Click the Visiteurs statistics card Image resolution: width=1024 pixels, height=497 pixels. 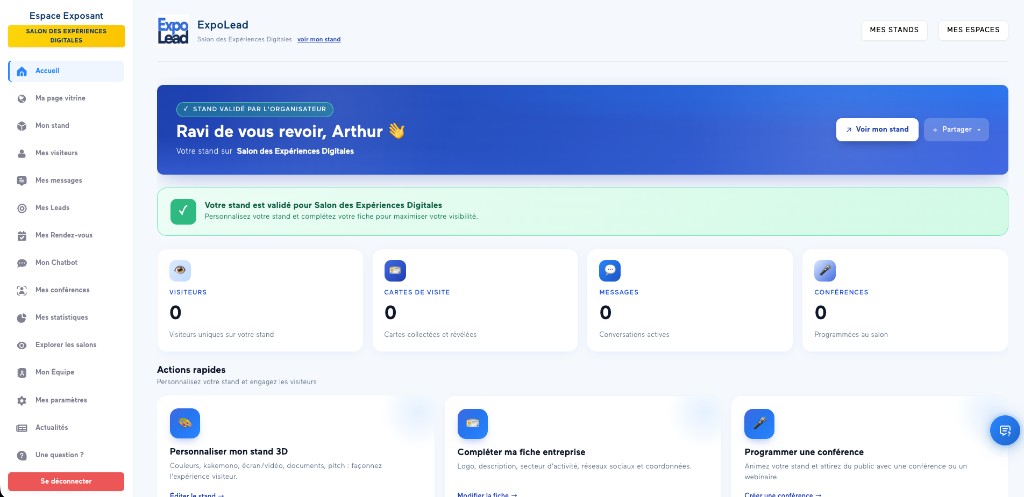coord(260,300)
